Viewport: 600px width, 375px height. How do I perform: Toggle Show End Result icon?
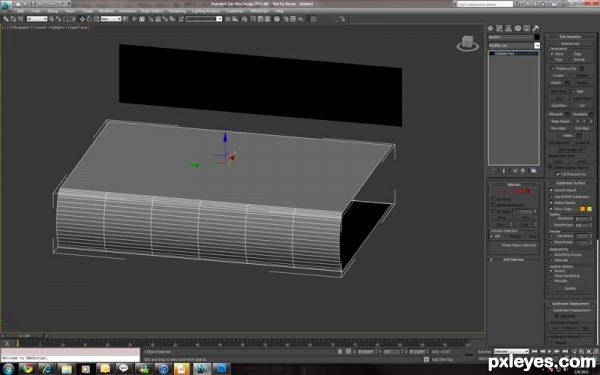[x=504, y=171]
